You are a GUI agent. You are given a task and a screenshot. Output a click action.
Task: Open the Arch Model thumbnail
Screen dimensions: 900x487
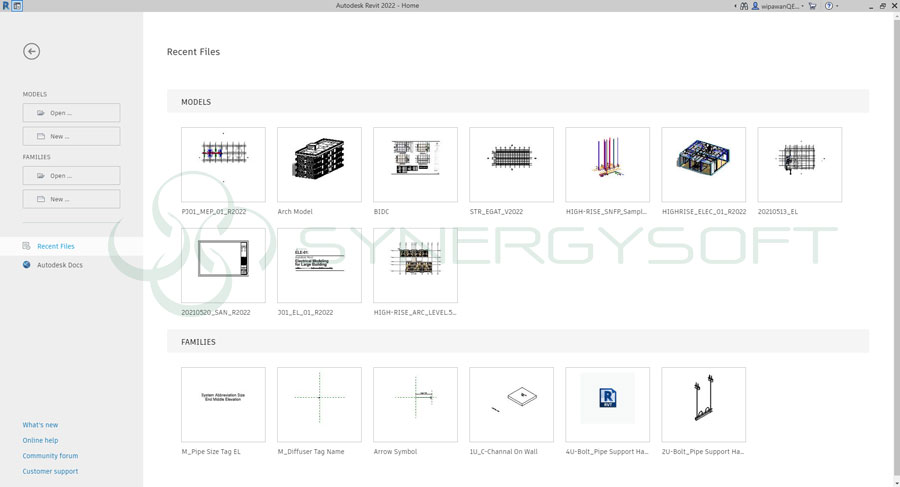[319, 164]
